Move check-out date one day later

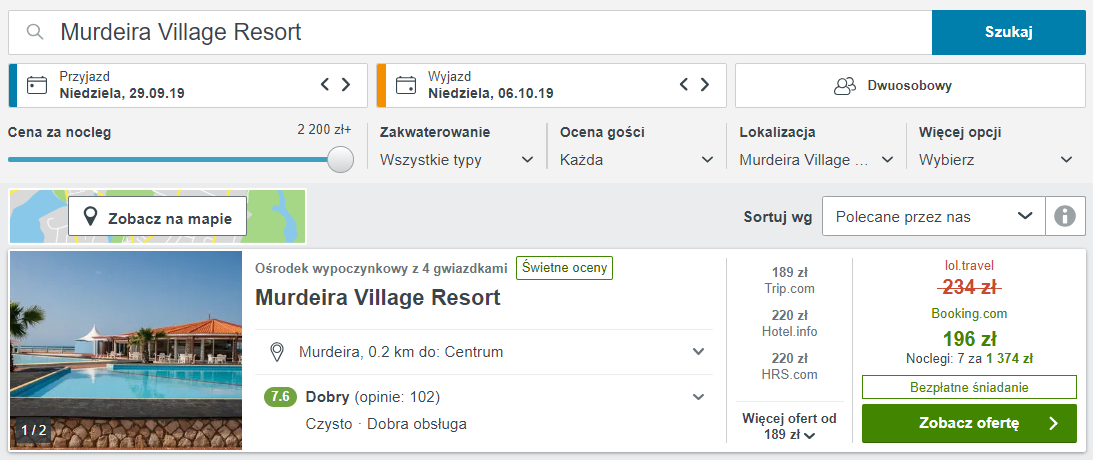tap(705, 85)
